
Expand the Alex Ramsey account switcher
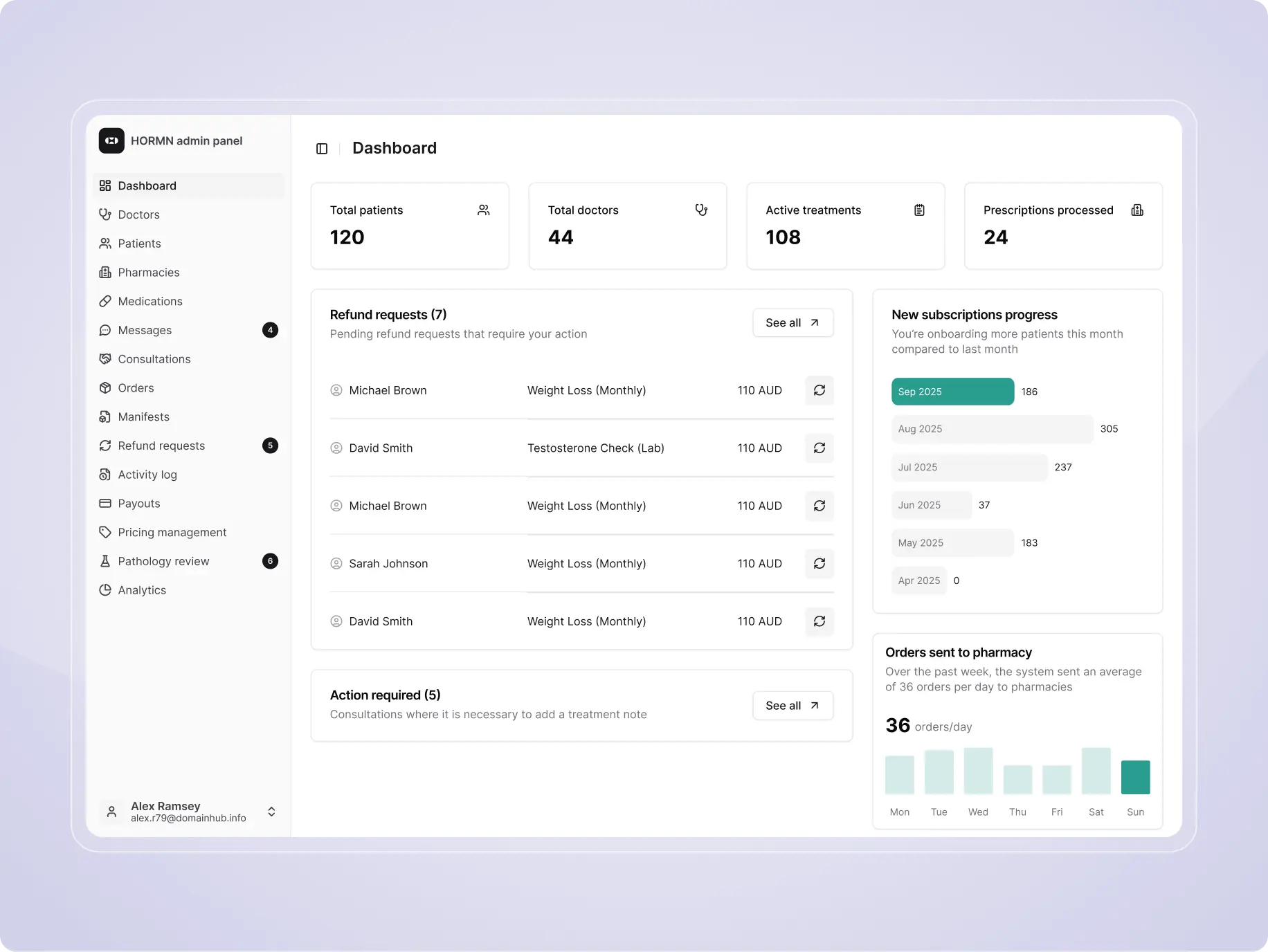pyautogui.click(x=271, y=812)
